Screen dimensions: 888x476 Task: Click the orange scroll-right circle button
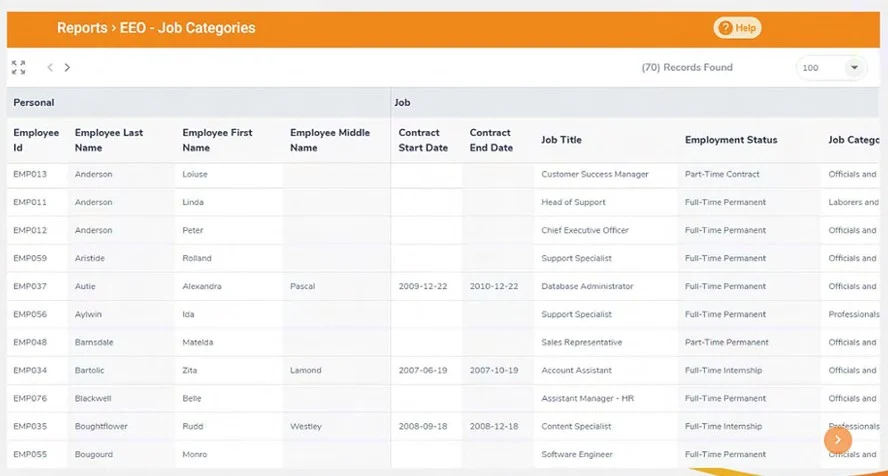coord(838,440)
